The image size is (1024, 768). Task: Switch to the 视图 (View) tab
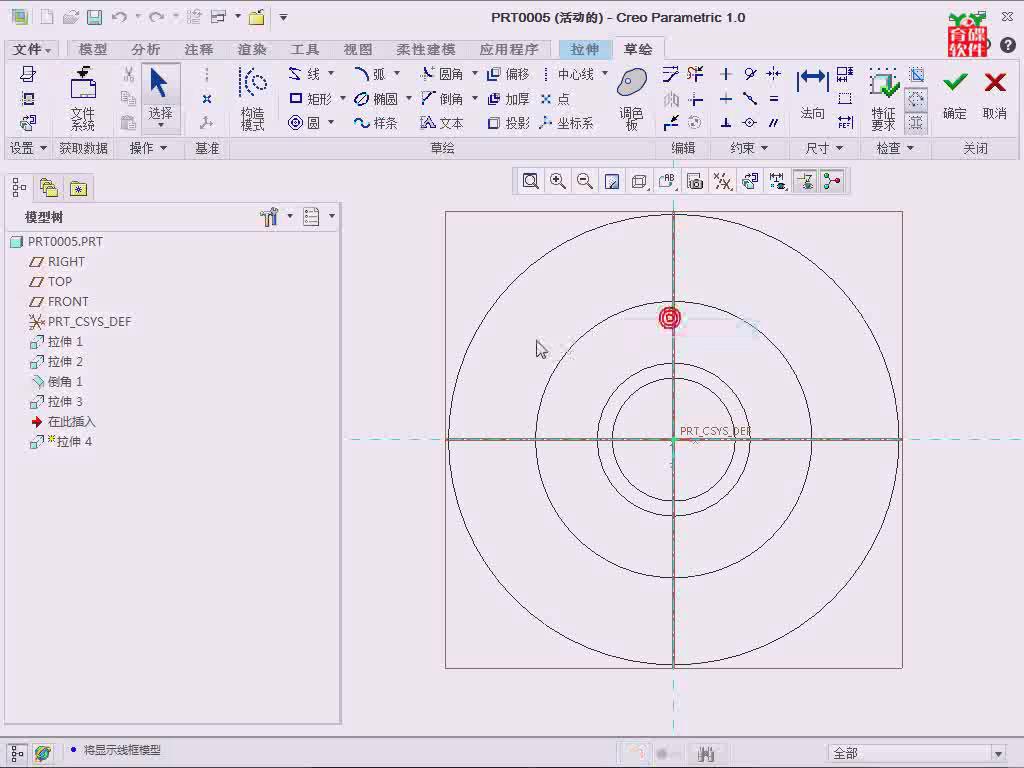pyautogui.click(x=358, y=50)
